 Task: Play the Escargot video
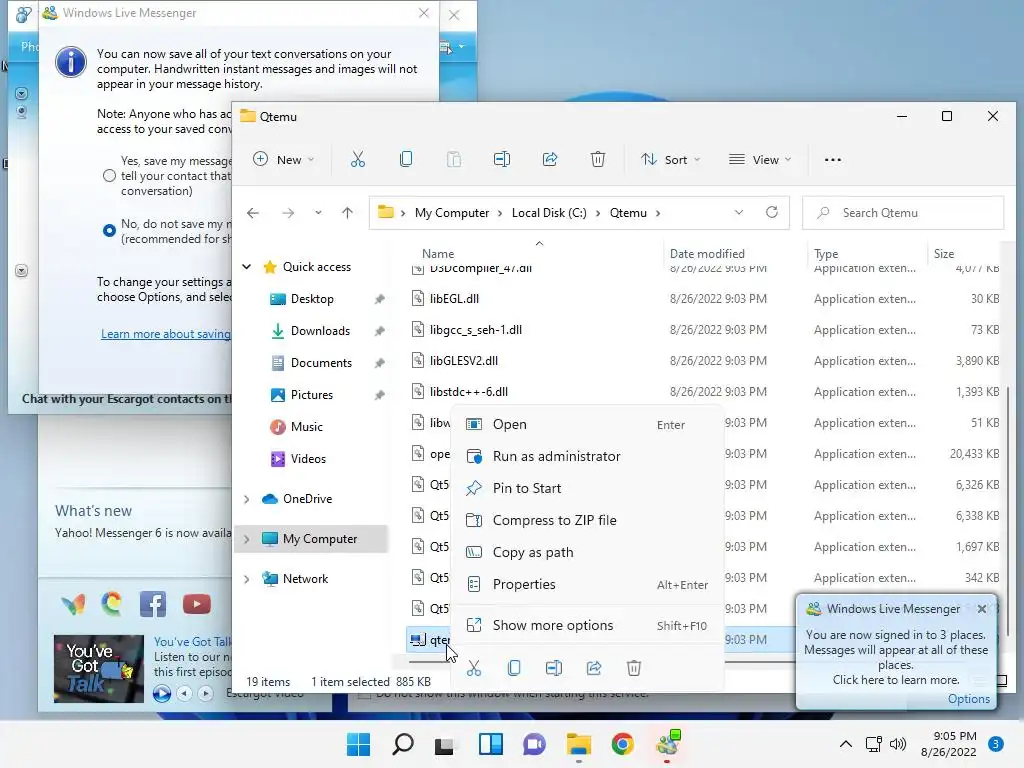(162, 693)
